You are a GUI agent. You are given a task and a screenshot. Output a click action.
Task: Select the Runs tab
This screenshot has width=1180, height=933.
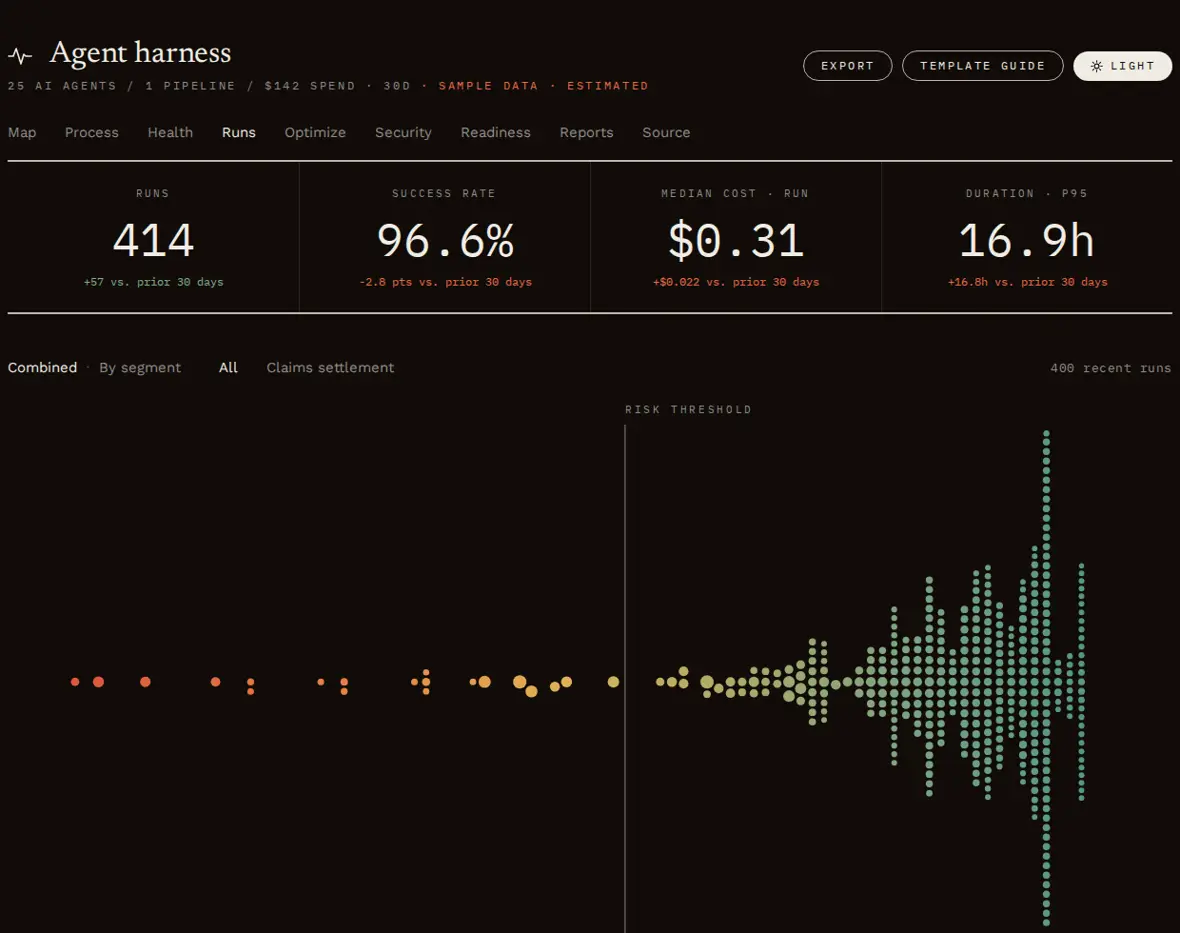(239, 132)
